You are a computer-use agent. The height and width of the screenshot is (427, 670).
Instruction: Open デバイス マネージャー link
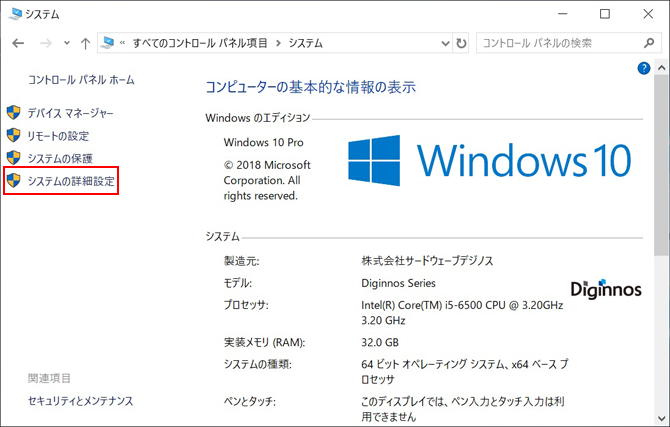coord(71,113)
